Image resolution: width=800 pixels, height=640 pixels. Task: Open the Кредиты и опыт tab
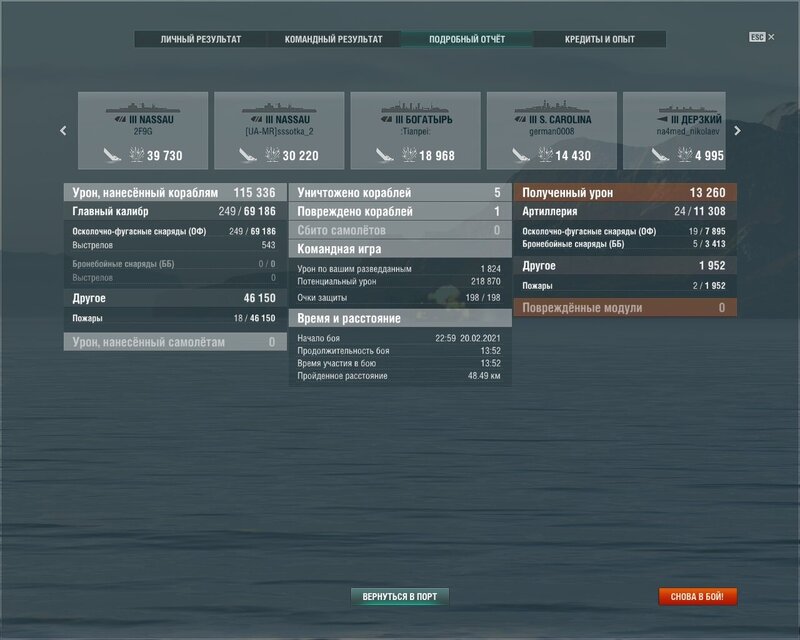tap(599, 40)
